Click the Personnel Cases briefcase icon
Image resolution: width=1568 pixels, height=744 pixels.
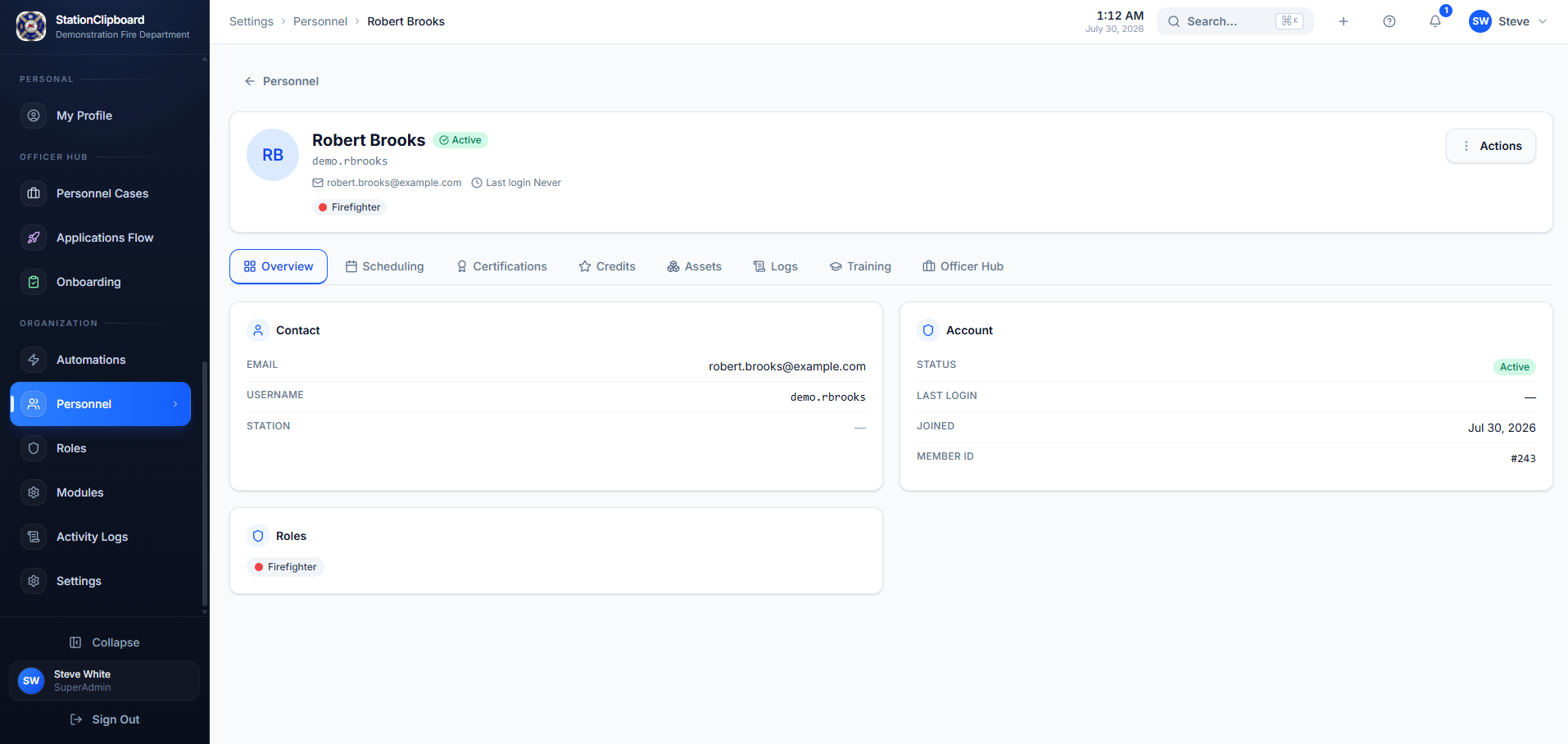point(34,193)
